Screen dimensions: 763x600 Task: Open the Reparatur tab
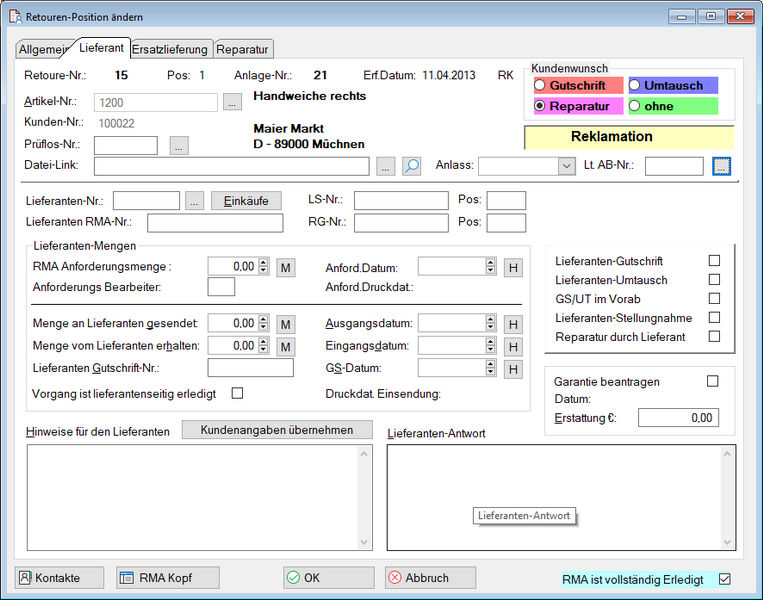point(243,49)
